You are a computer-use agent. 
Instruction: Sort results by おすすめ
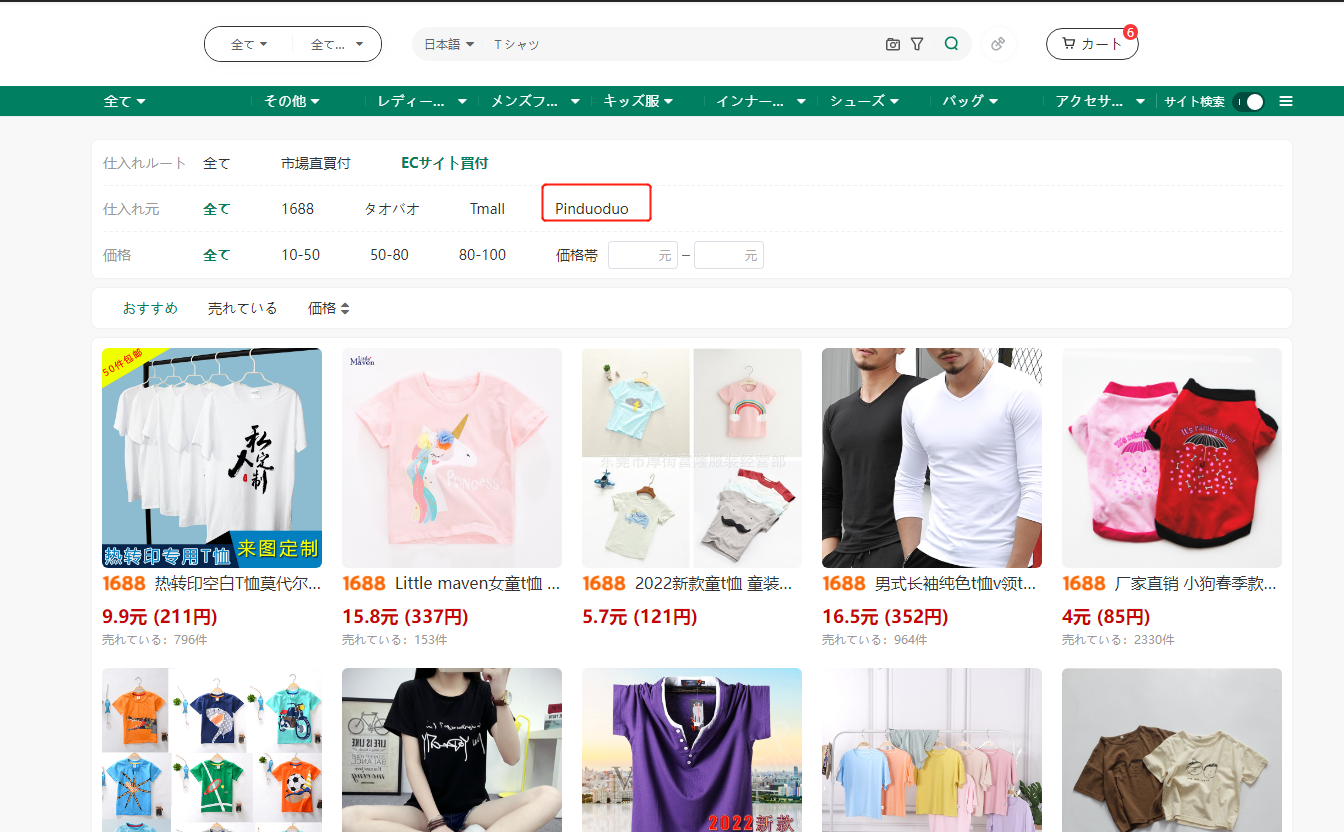[x=151, y=308]
